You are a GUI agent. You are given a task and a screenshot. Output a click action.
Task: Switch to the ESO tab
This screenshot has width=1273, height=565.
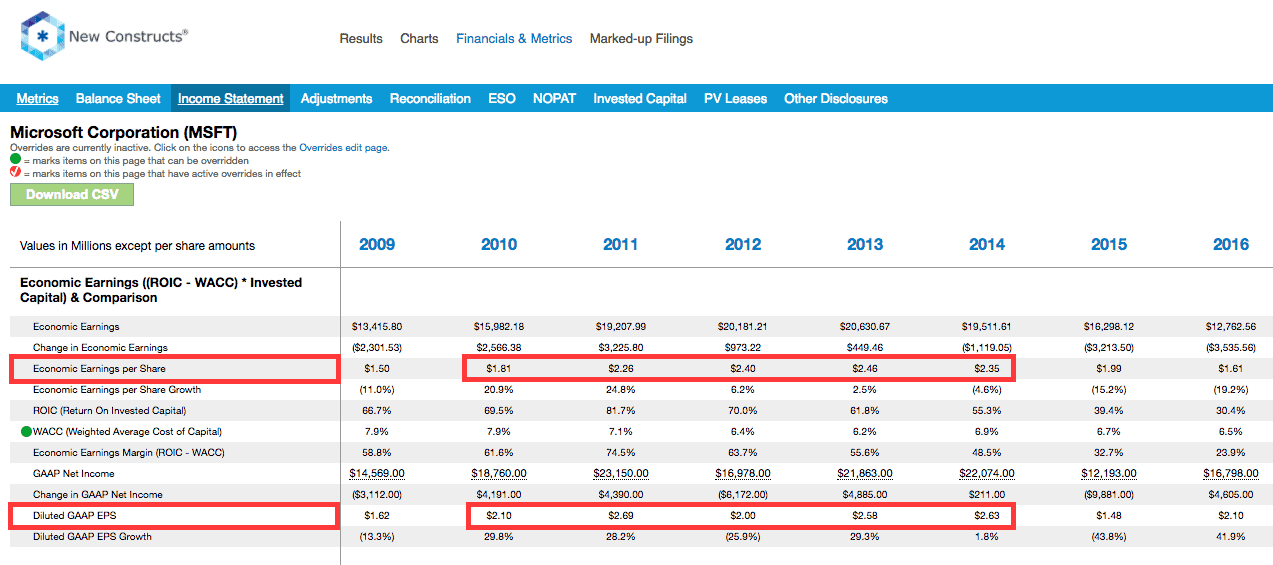tap(502, 98)
